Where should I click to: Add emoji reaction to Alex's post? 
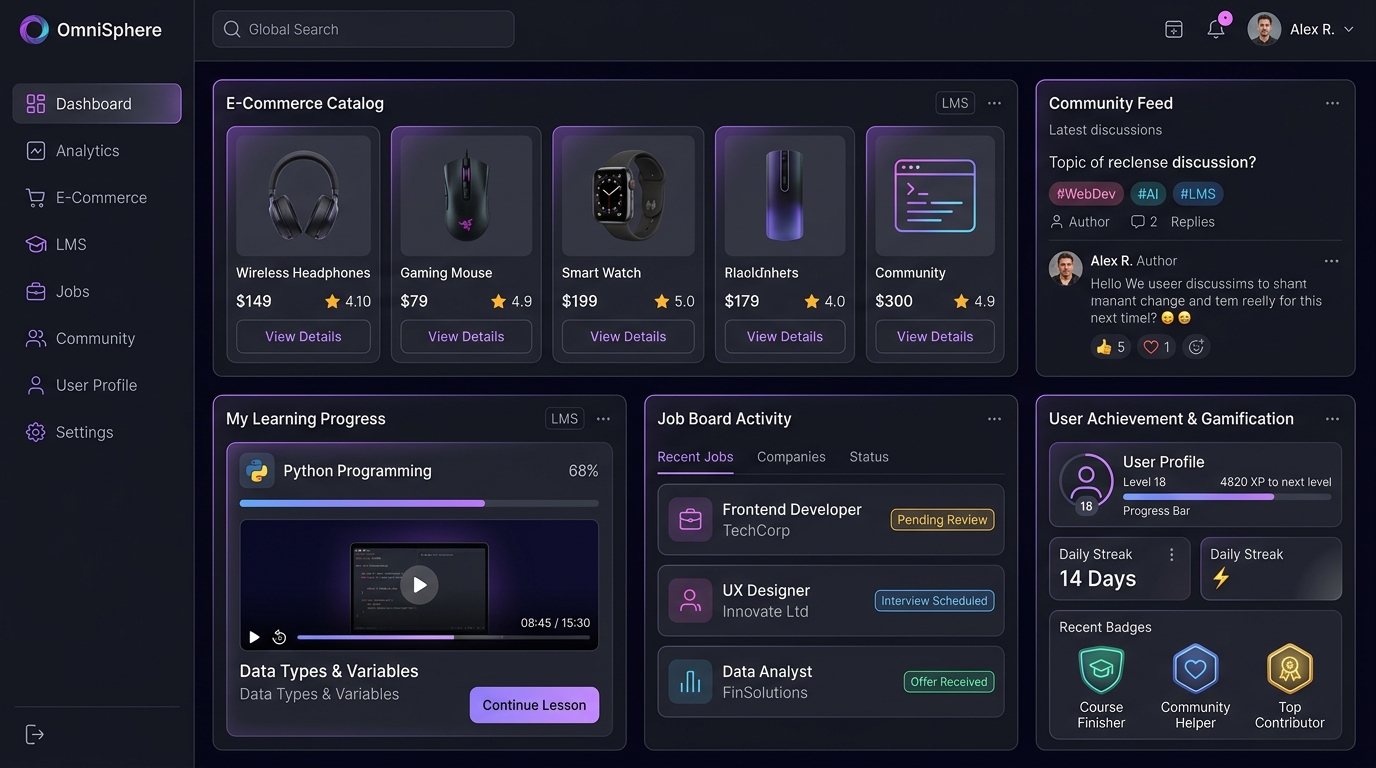(1196, 347)
